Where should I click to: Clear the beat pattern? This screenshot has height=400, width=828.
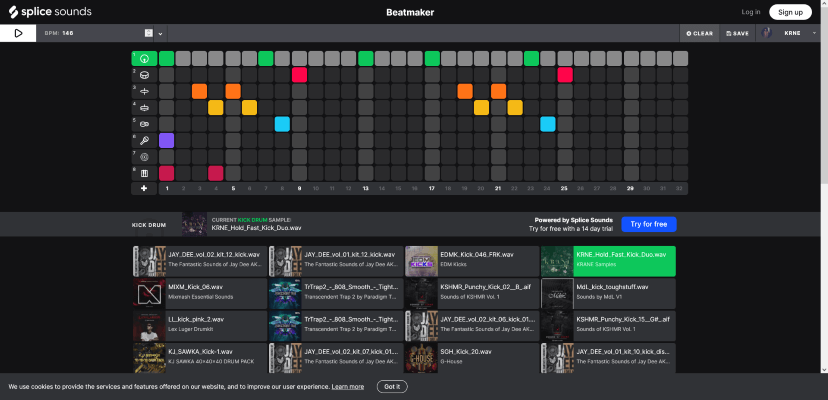tap(699, 33)
